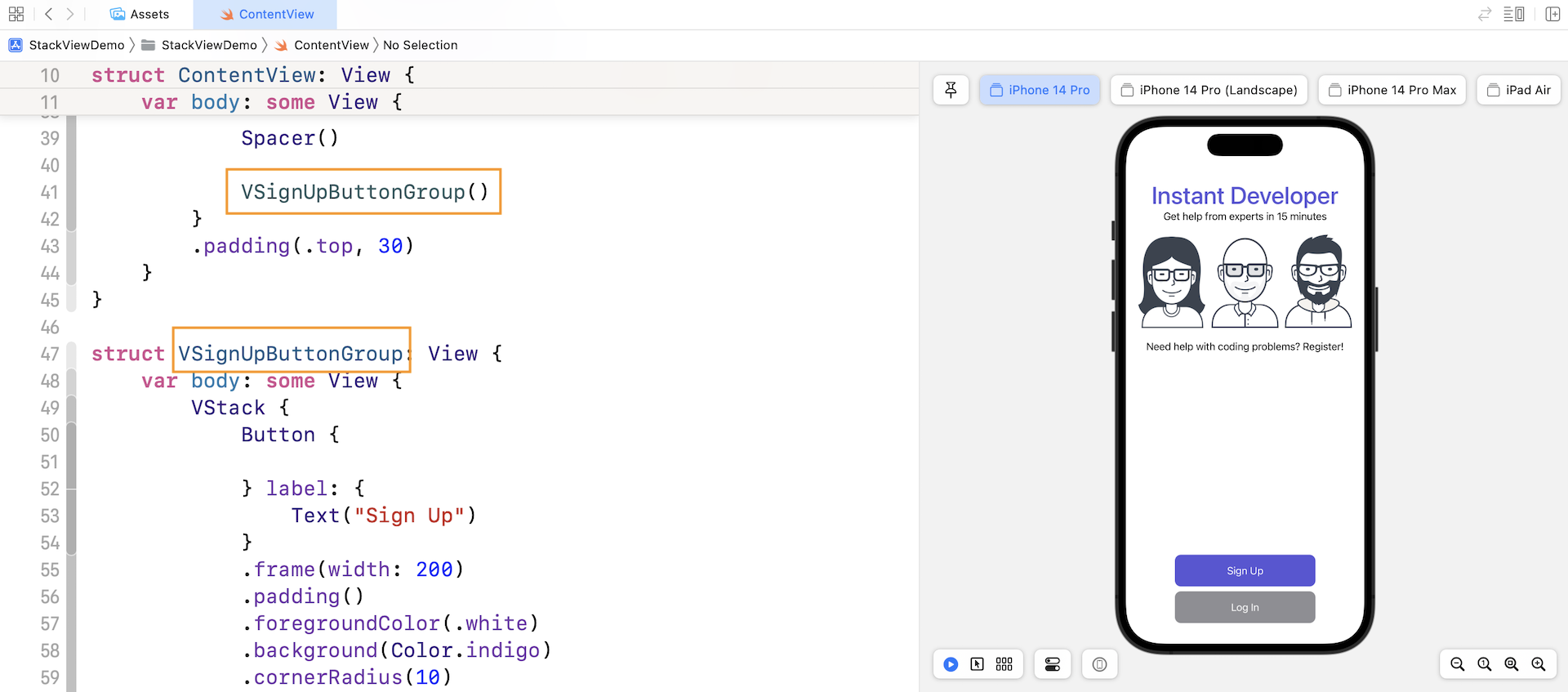
Task: Pin the preview with the pin icon
Action: 951,90
